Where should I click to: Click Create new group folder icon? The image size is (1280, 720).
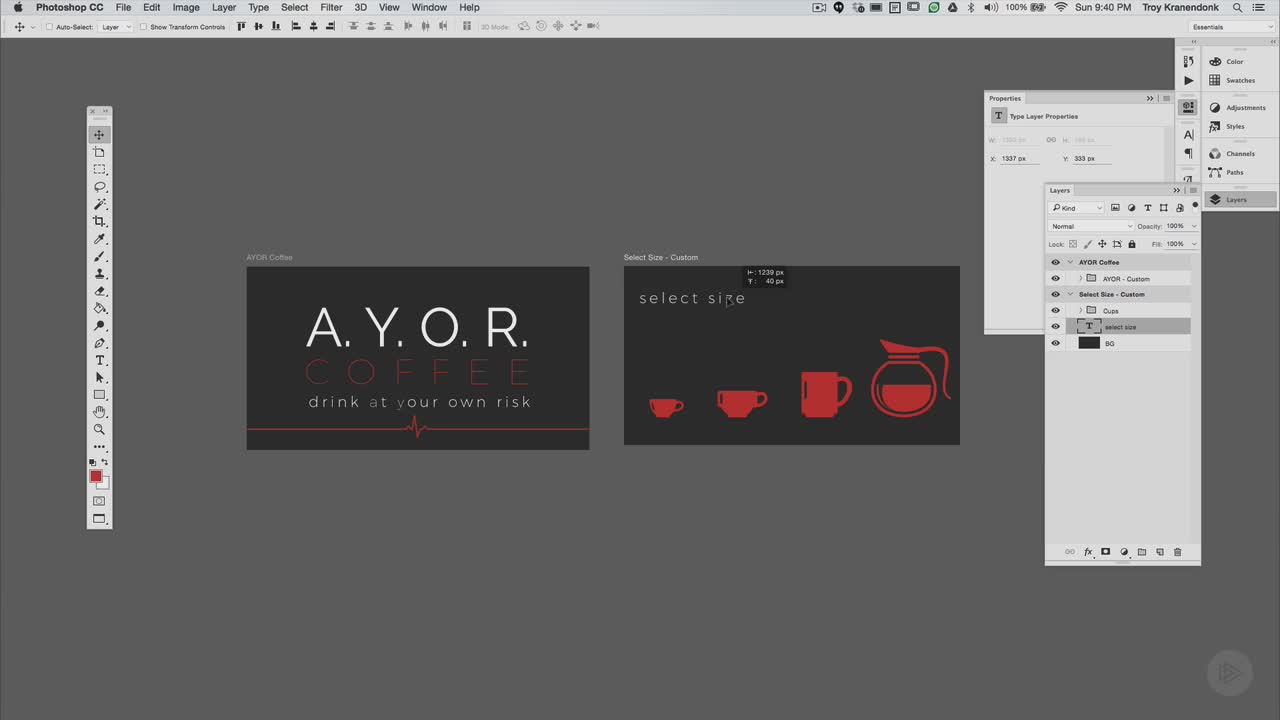1142,552
